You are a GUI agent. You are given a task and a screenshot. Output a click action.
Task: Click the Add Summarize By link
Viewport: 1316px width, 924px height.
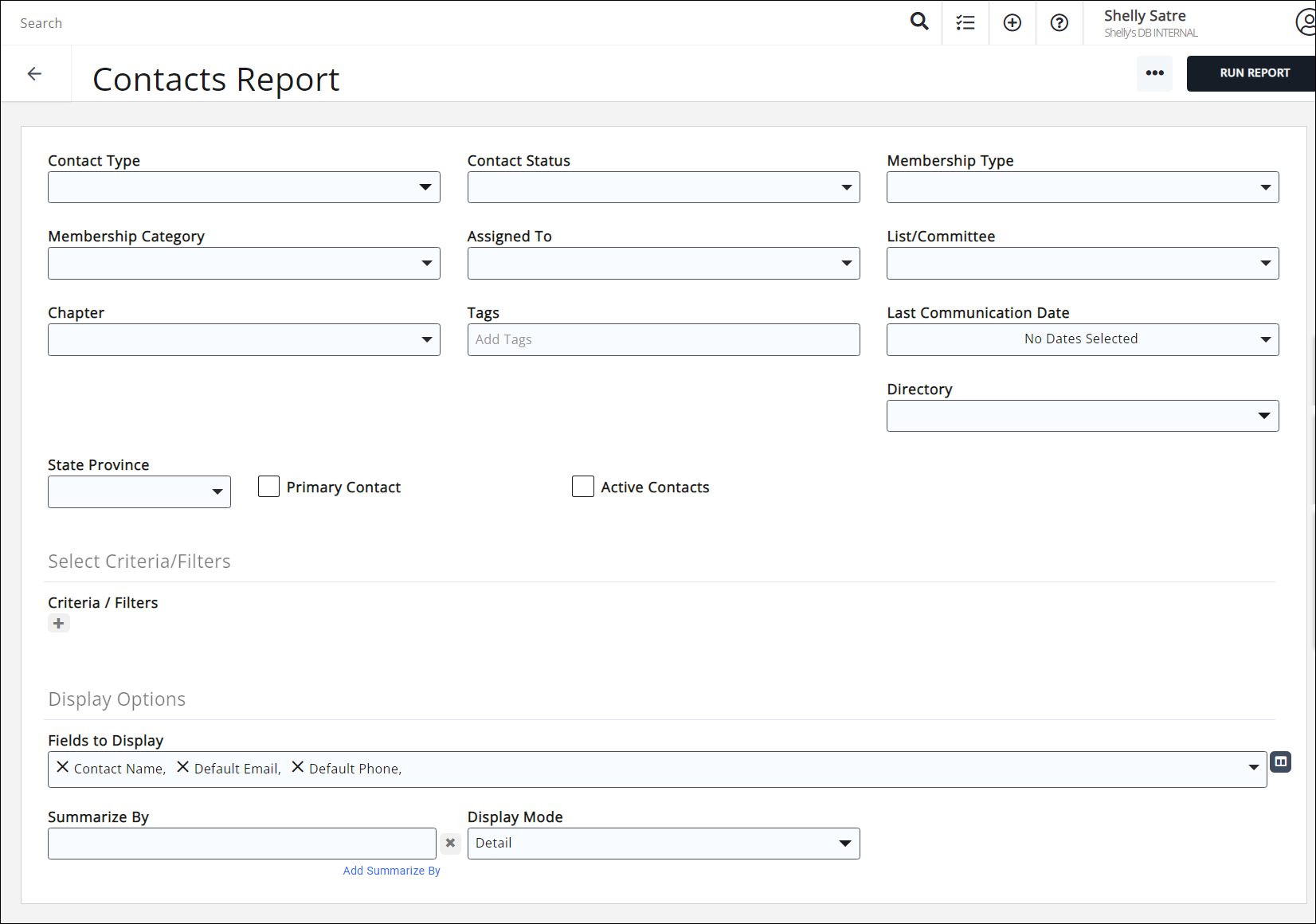pos(391,871)
